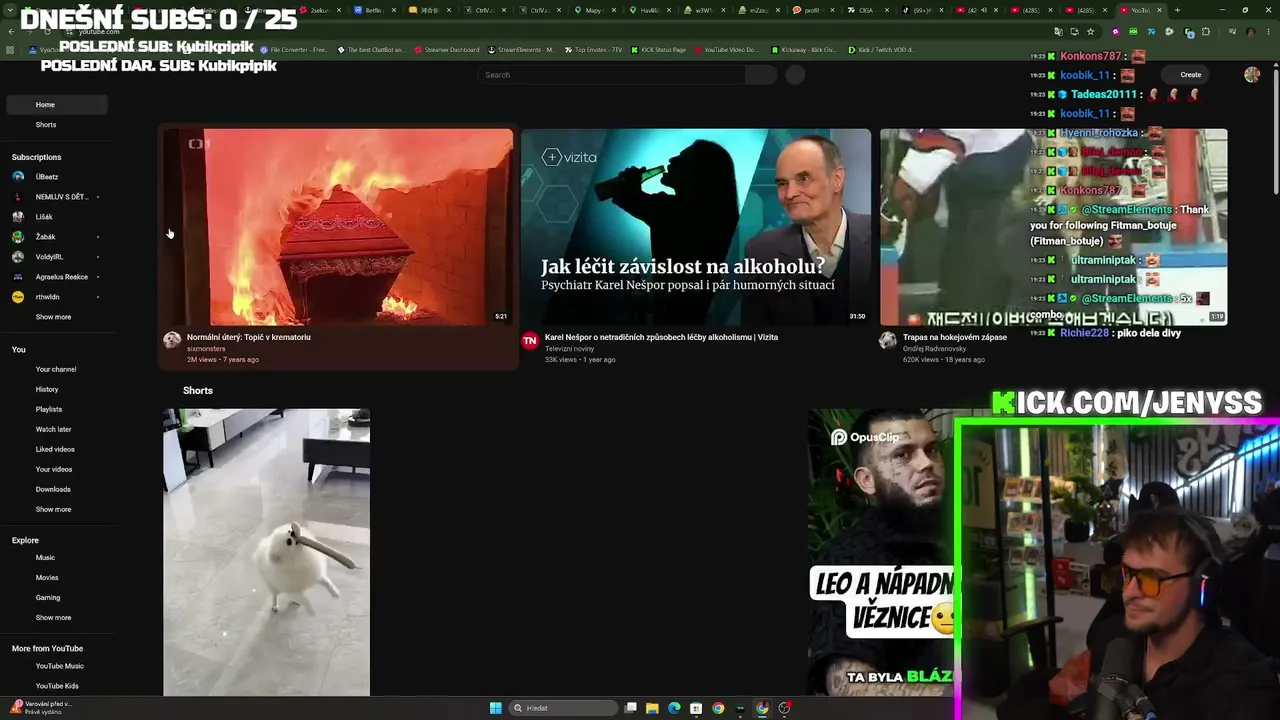
Task: Click the YouTube search field
Action: click(611, 75)
